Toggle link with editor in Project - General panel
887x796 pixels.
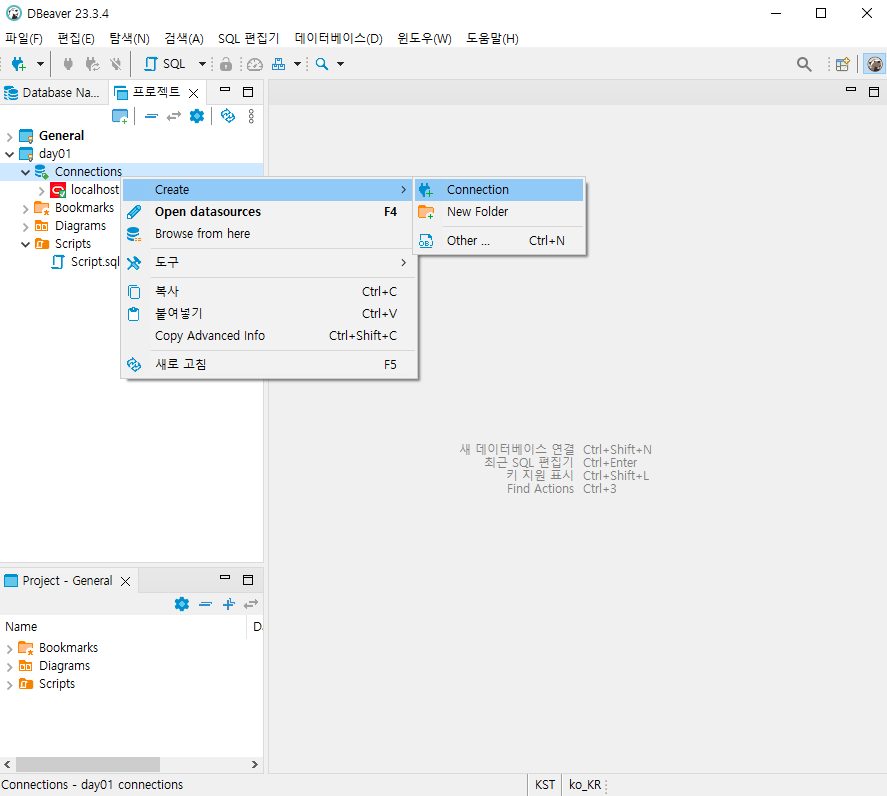click(251, 604)
